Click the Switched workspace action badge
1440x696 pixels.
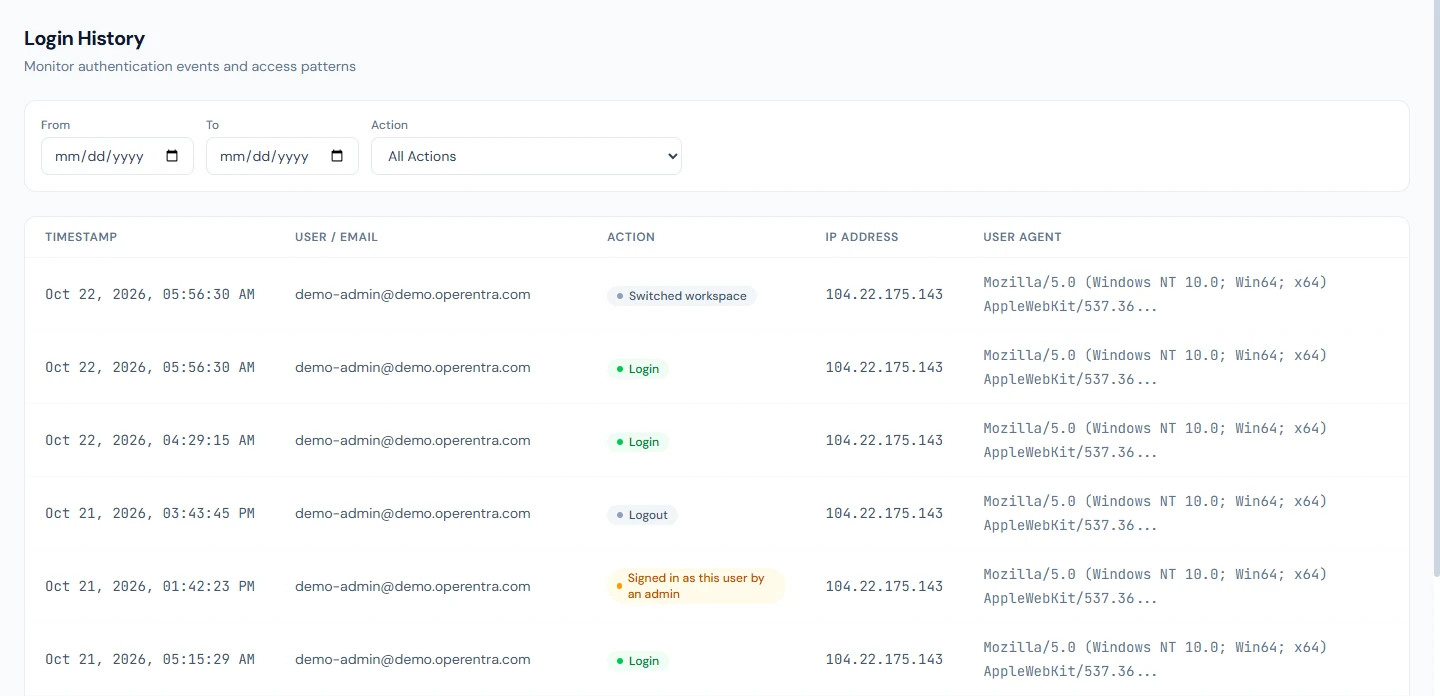682,296
